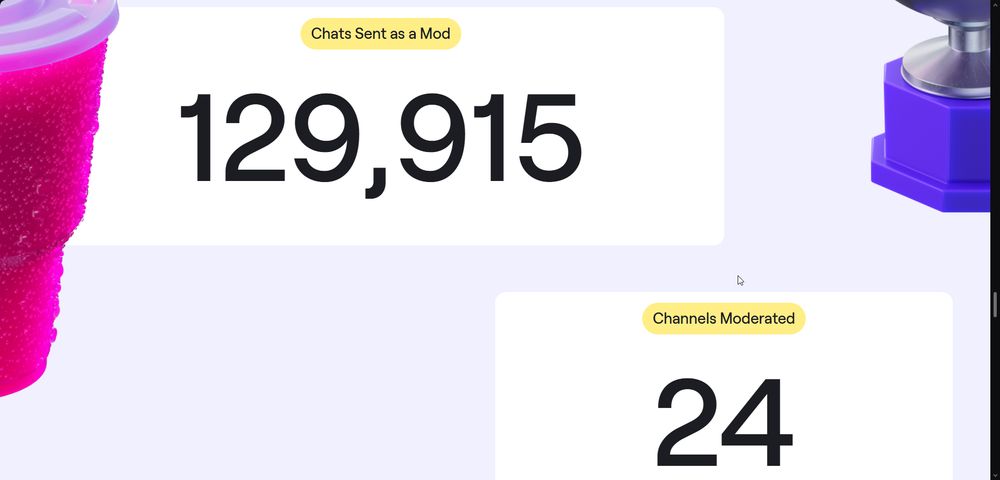Image resolution: width=1000 pixels, height=480 pixels.
Task: Click the vertical scrollbar thumb
Action: [995, 304]
